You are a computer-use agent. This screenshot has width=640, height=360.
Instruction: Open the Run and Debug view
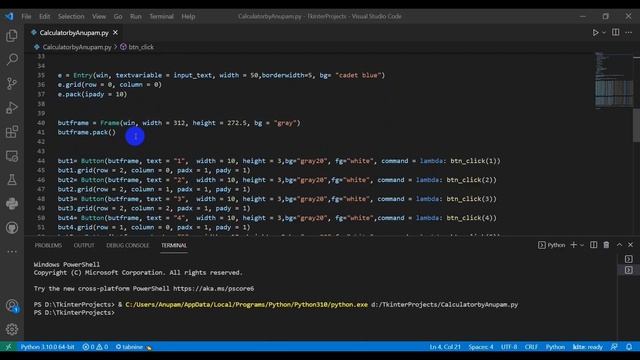tap(12, 108)
